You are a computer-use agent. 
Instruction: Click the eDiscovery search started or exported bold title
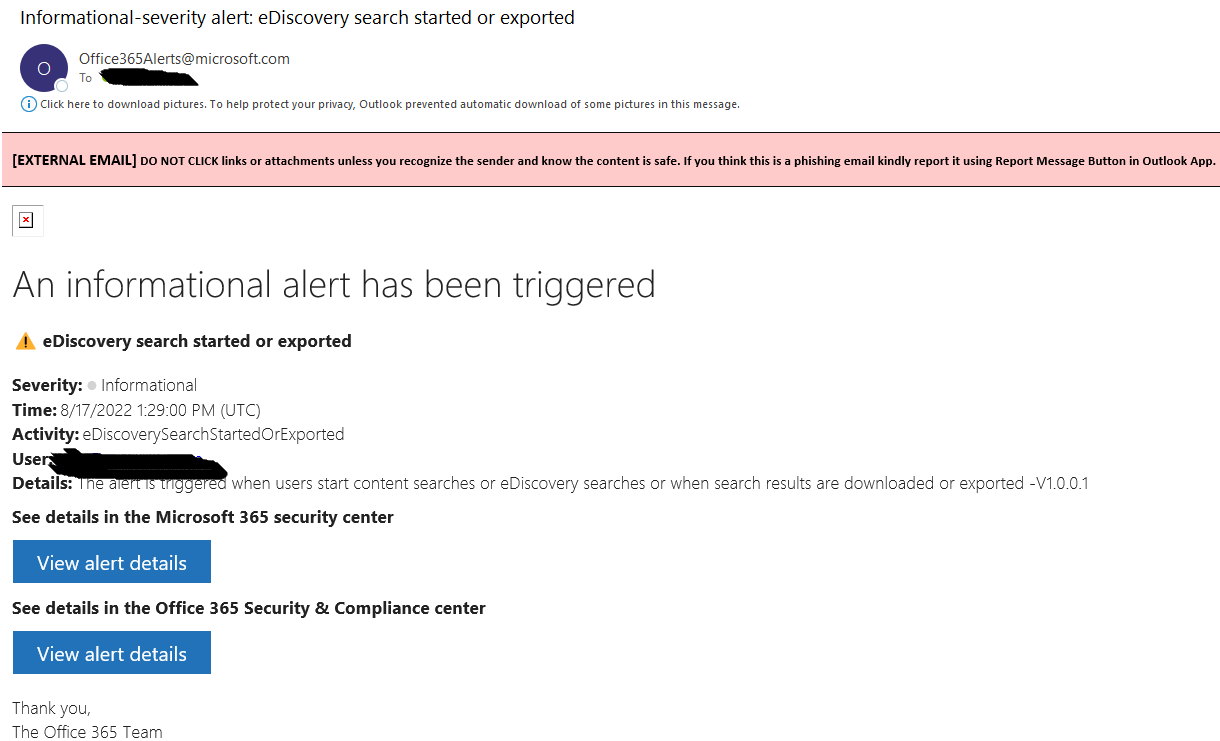[x=197, y=341]
